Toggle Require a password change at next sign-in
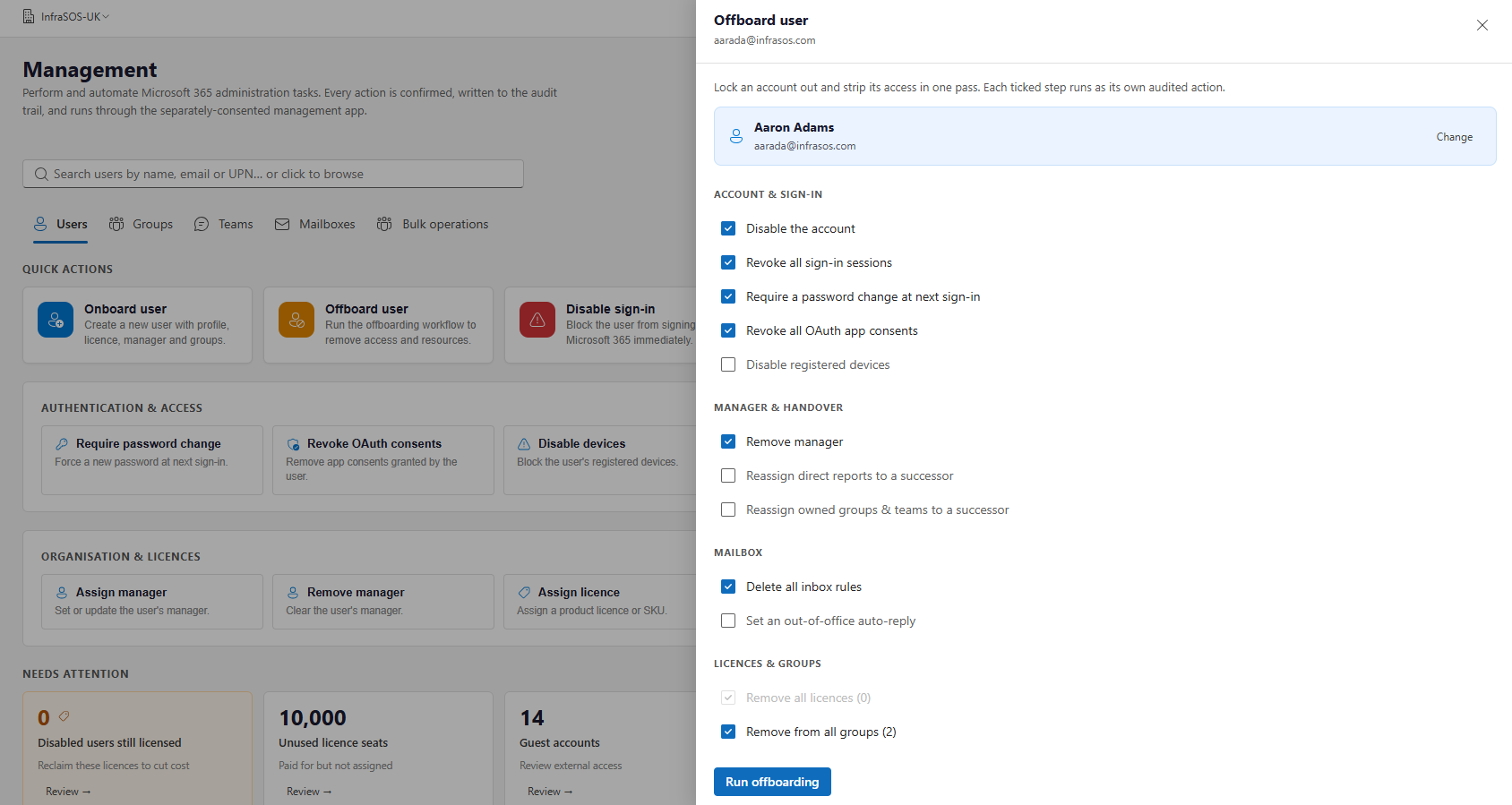The height and width of the screenshot is (805, 1512). tap(728, 296)
